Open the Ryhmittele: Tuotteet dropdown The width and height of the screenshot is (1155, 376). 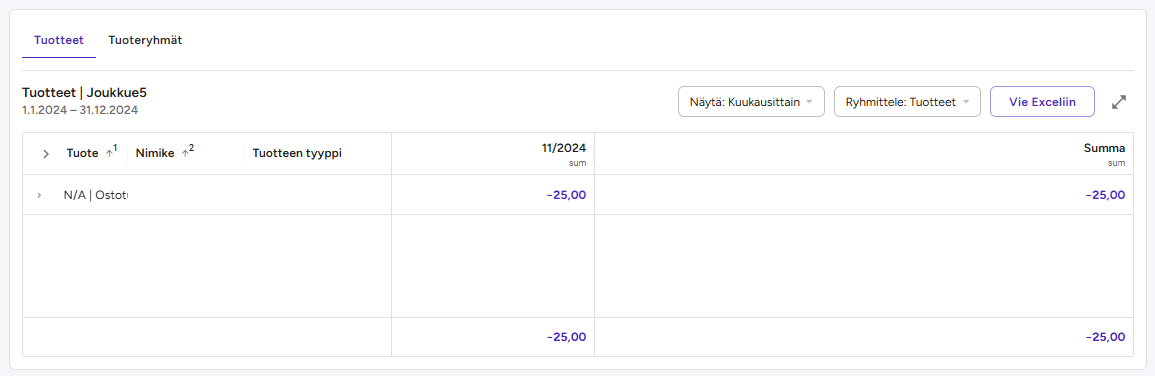(x=907, y=102)
